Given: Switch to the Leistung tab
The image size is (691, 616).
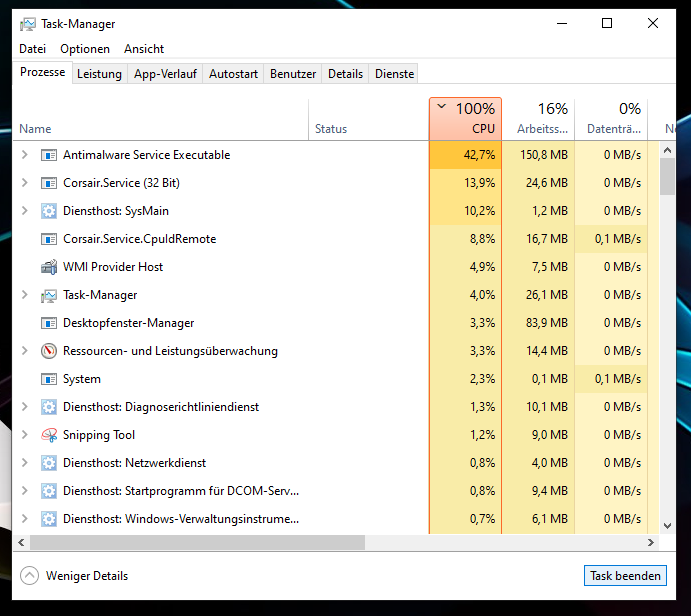Looking at the screenshot, I should (x=100, y=74).
